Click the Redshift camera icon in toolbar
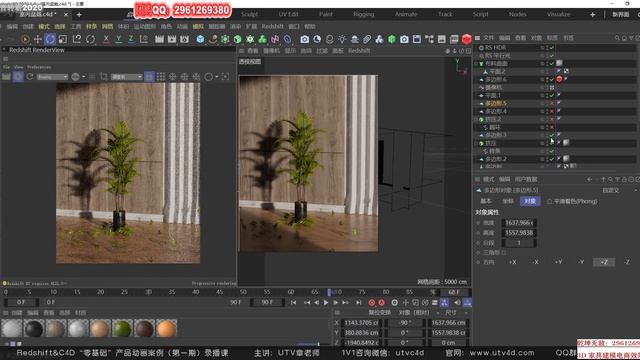This screenshot has width=640, height=360. [304, 39]
